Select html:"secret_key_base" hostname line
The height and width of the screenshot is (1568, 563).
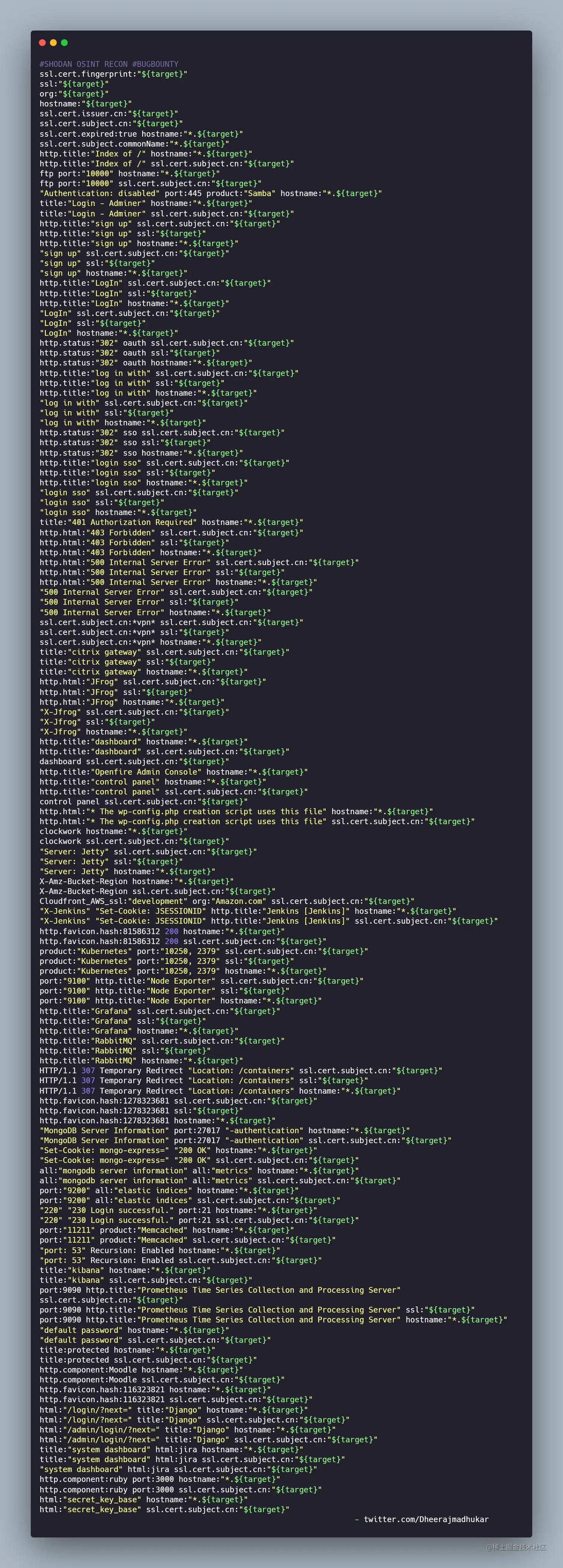pyautogui.click(x=144, y=1500)
